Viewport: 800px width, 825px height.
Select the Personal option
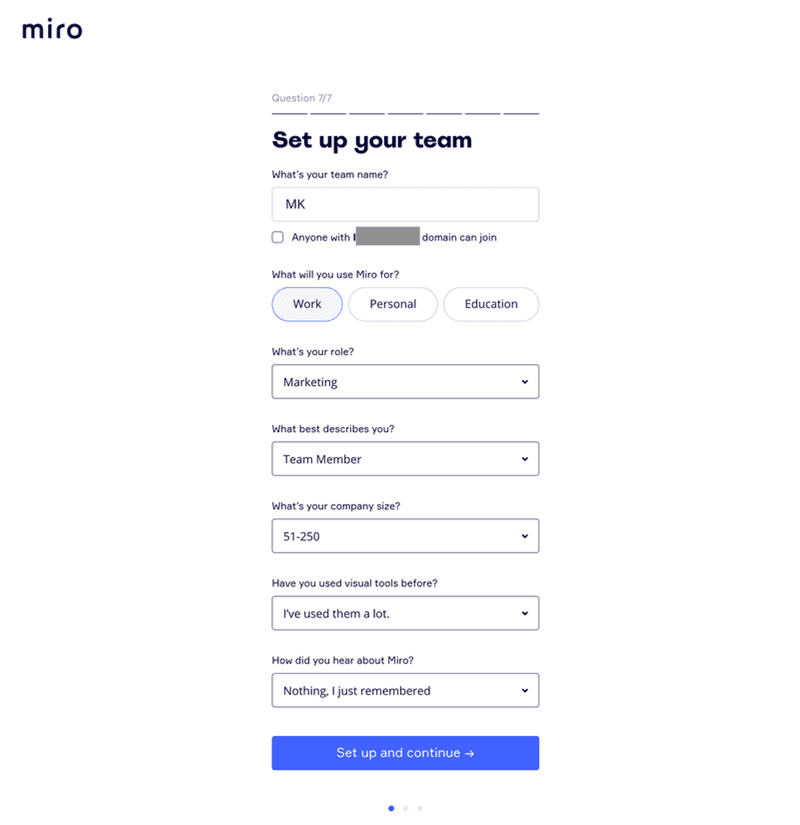392,304
